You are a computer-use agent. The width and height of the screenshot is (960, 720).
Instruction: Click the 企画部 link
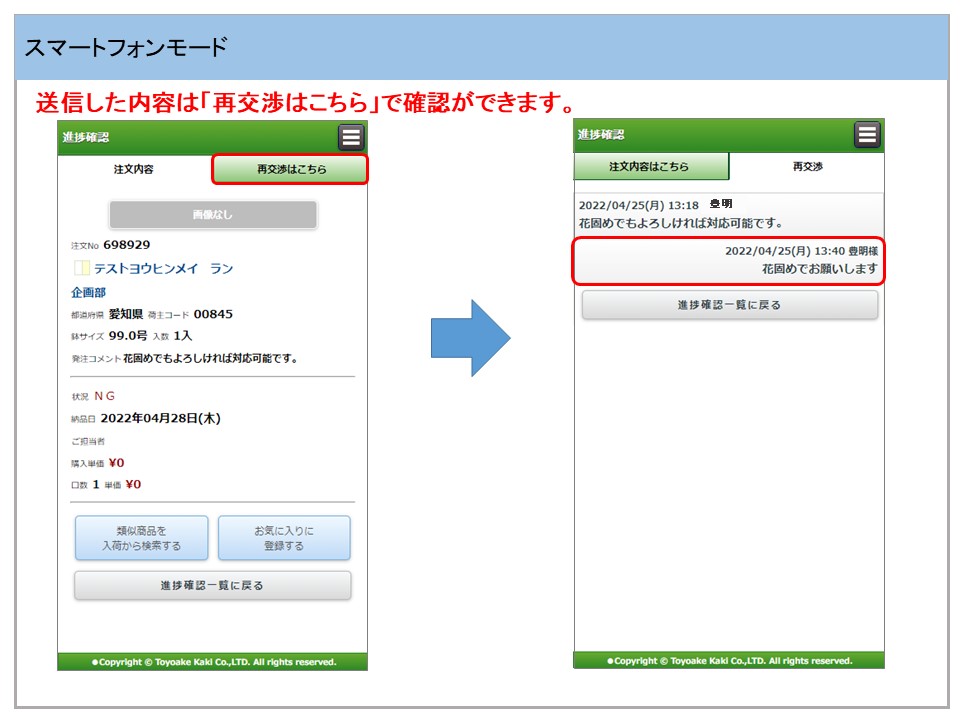point(88,292)
